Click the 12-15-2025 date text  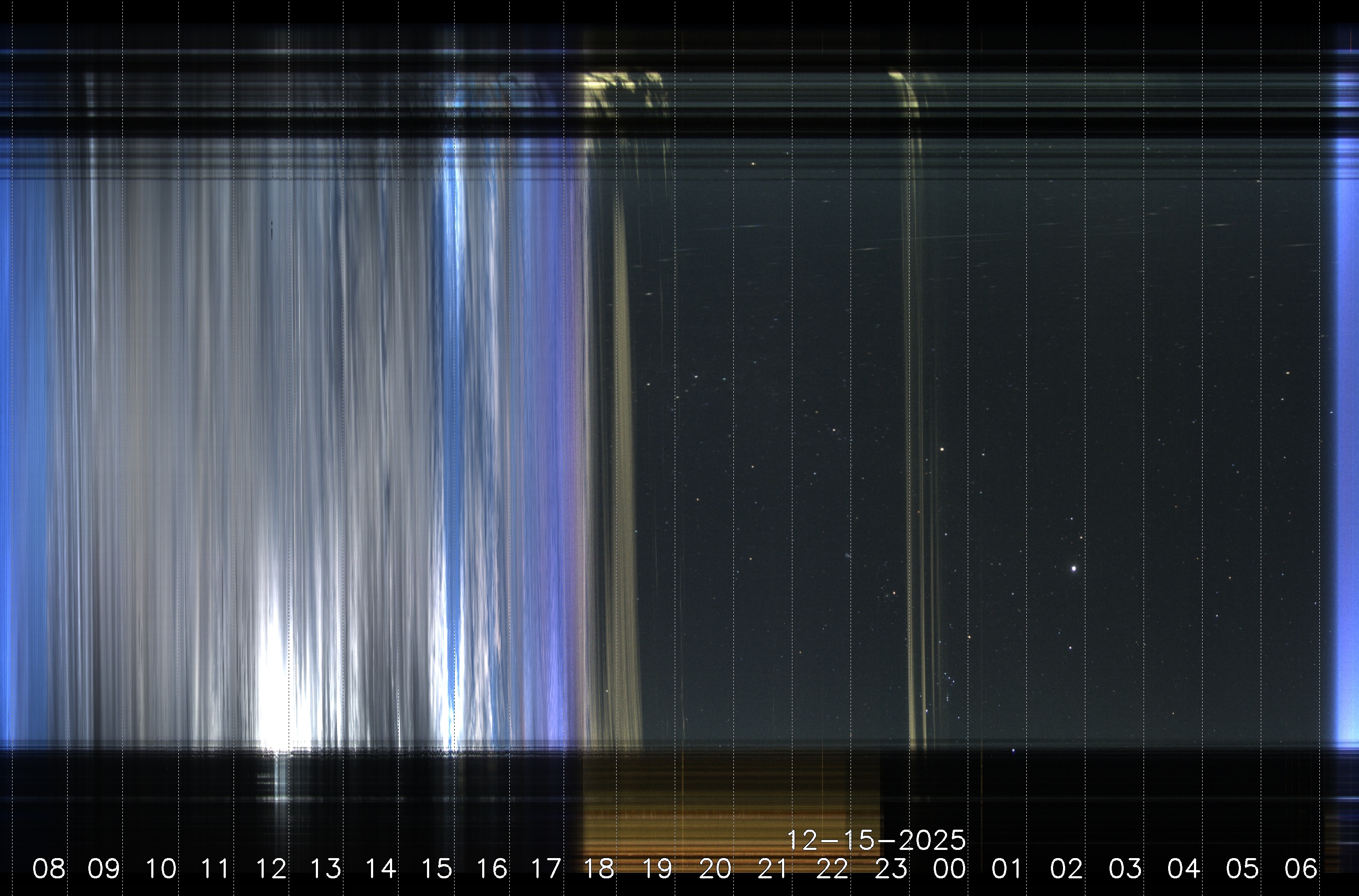point(876,840)
